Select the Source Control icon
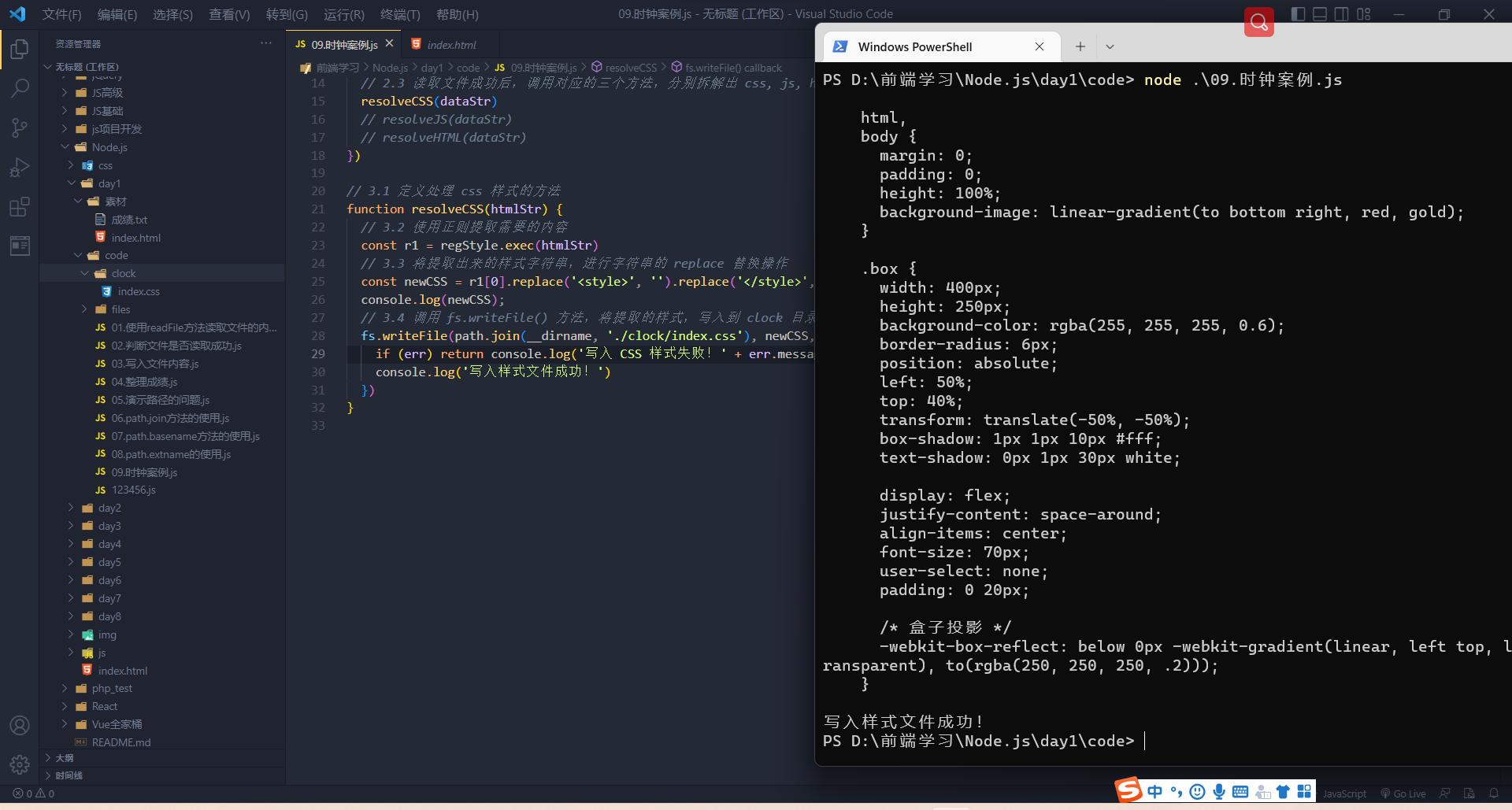 point(19,128)
